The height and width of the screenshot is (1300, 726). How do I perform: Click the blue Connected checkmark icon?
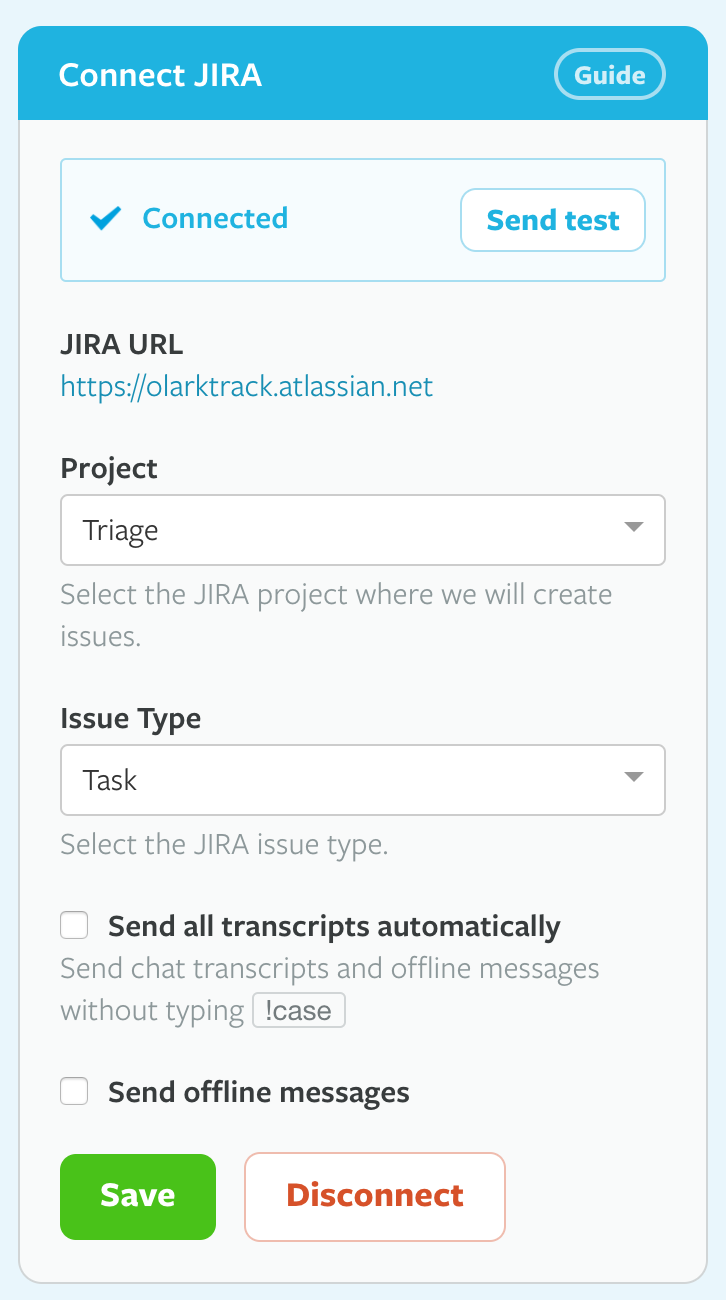[105, 219]
